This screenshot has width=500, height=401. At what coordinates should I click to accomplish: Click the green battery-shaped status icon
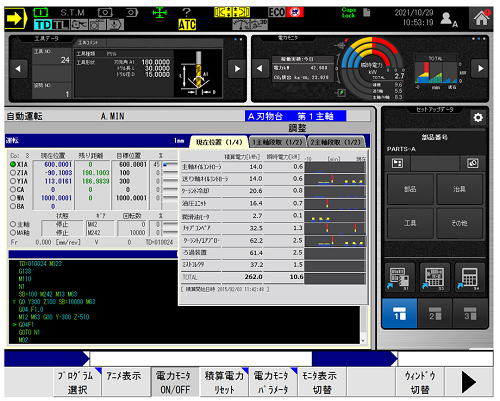[x=41, y=13]
